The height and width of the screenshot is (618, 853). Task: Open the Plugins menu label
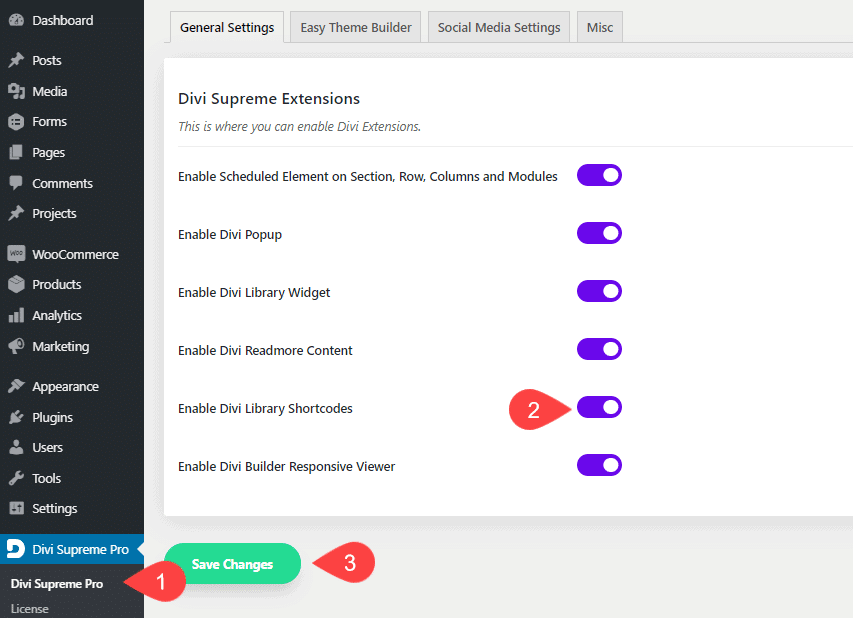point(53,418)
